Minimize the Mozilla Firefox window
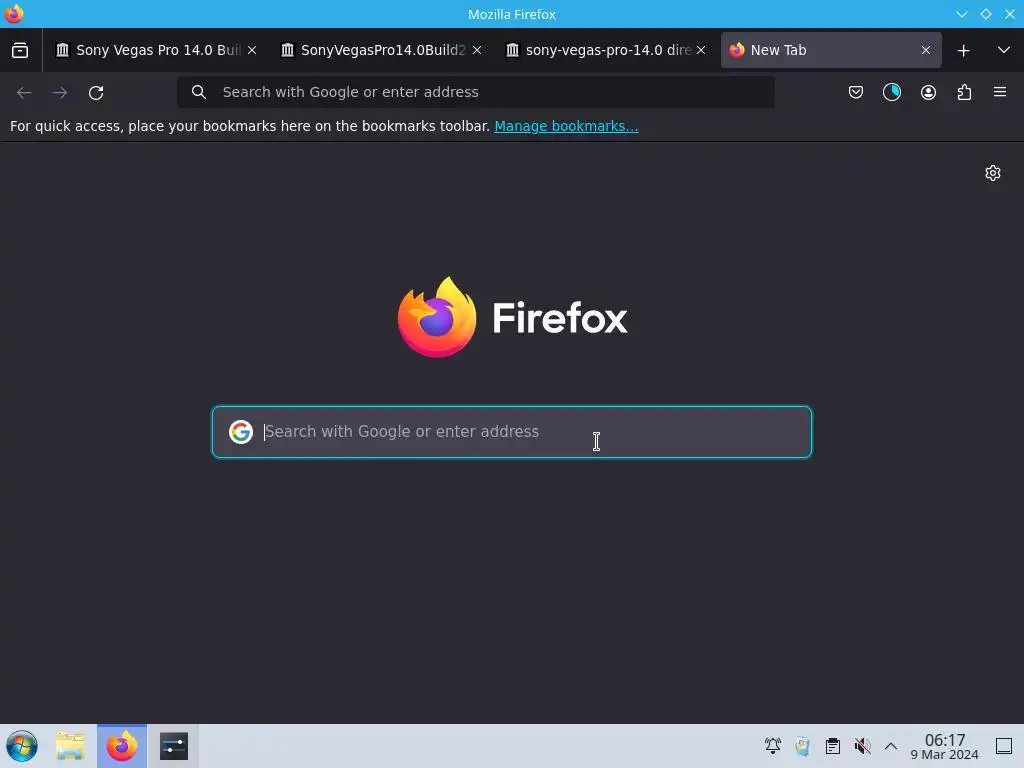1024x768 pixels. coord(962,14)
